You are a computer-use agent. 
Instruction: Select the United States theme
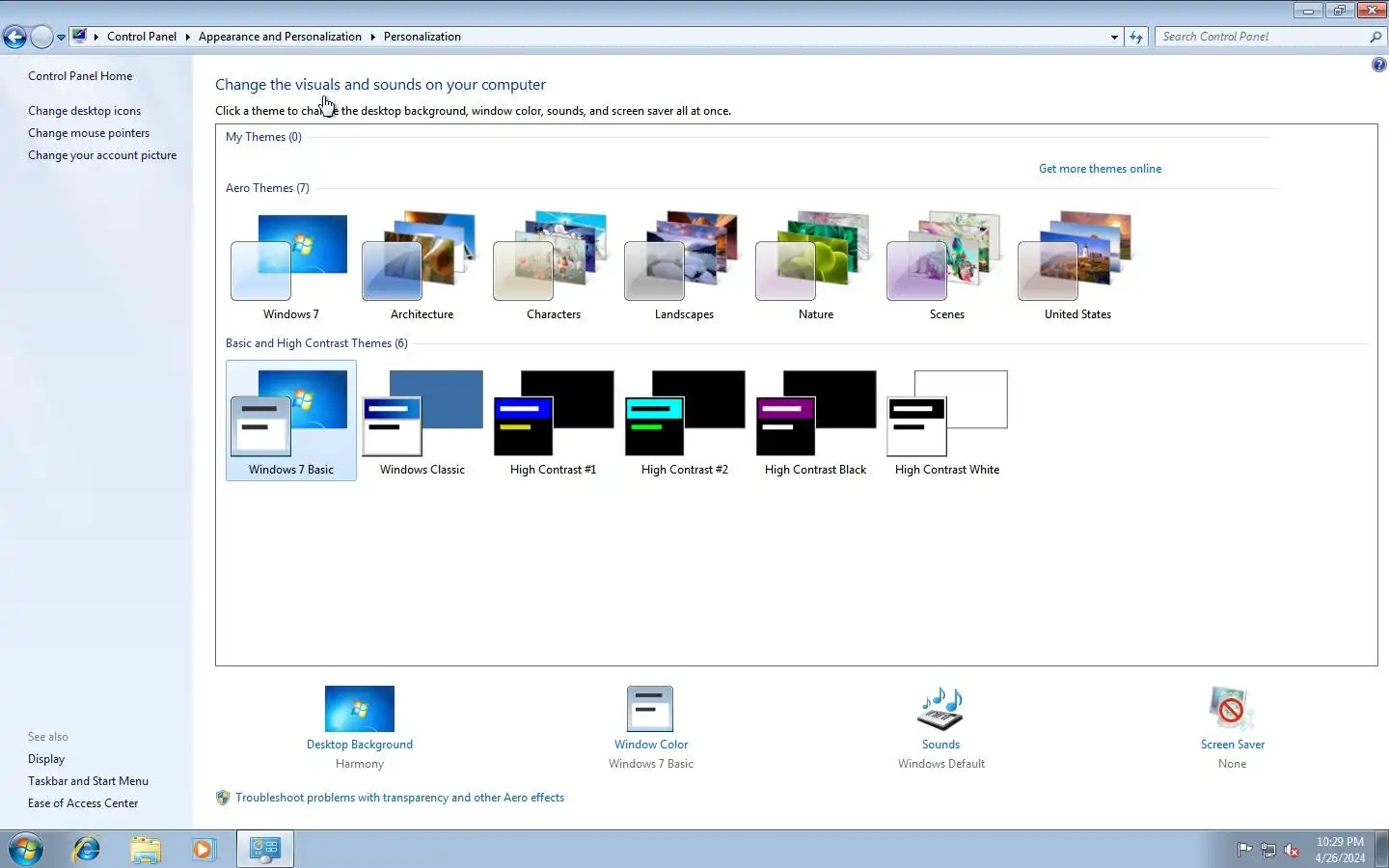1077,266
